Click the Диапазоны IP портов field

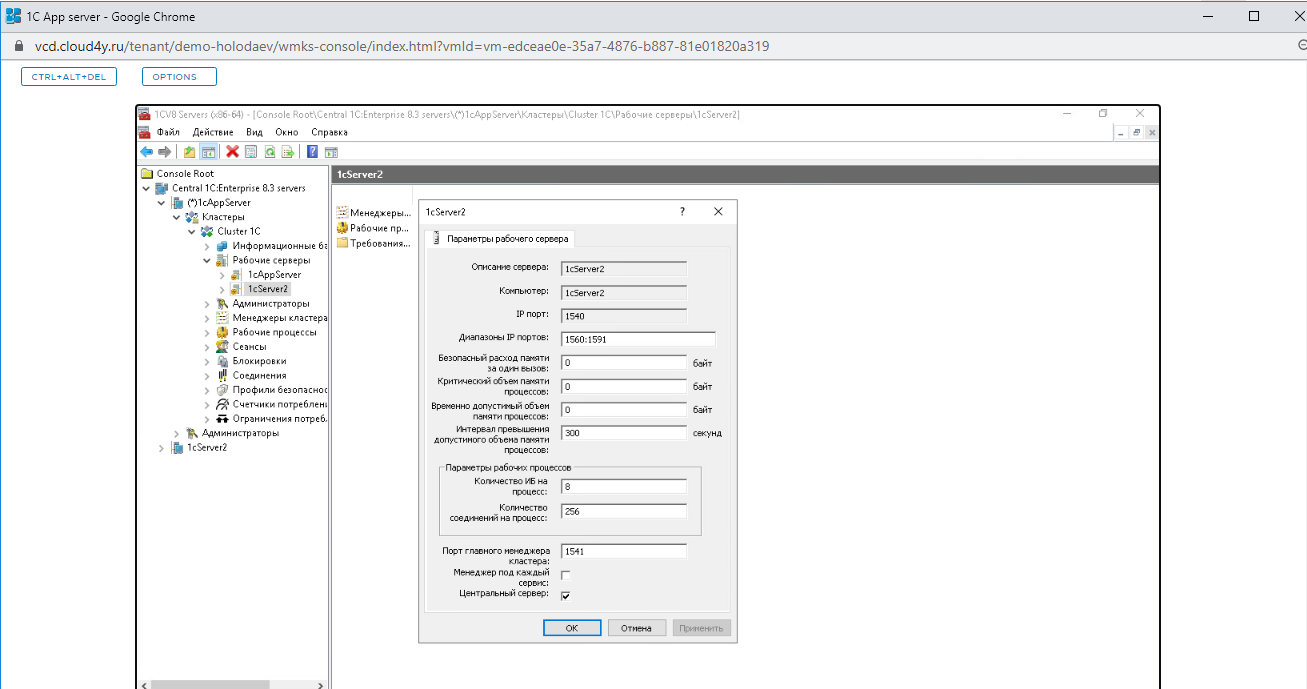pyautogui.click(x=638, y=339)
